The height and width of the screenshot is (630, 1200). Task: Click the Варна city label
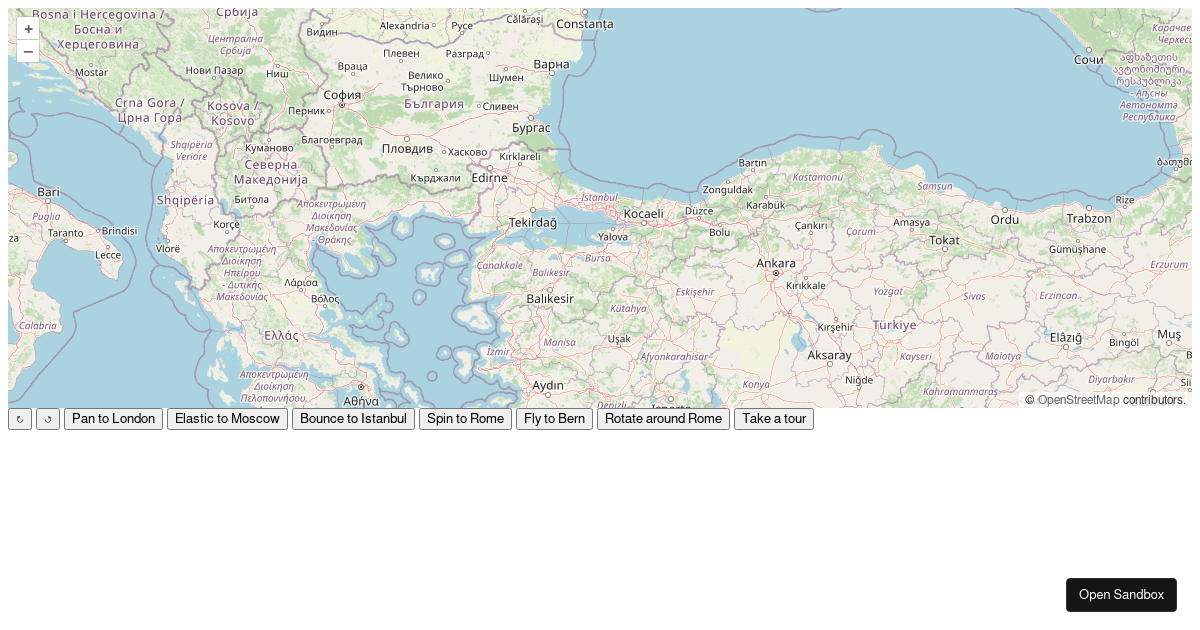[x=552, y=65]
